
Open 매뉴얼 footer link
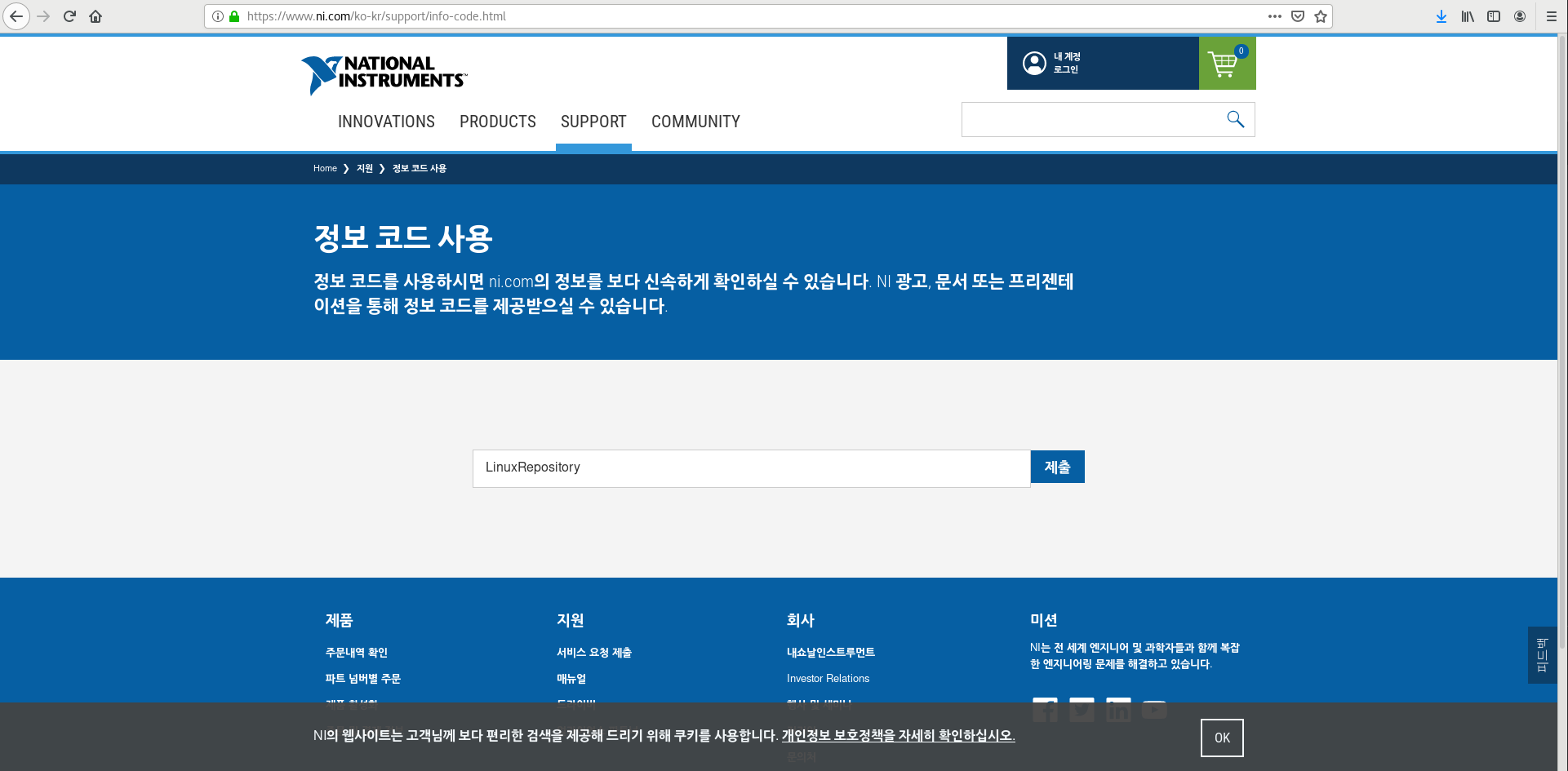click(x=571, y=678)
